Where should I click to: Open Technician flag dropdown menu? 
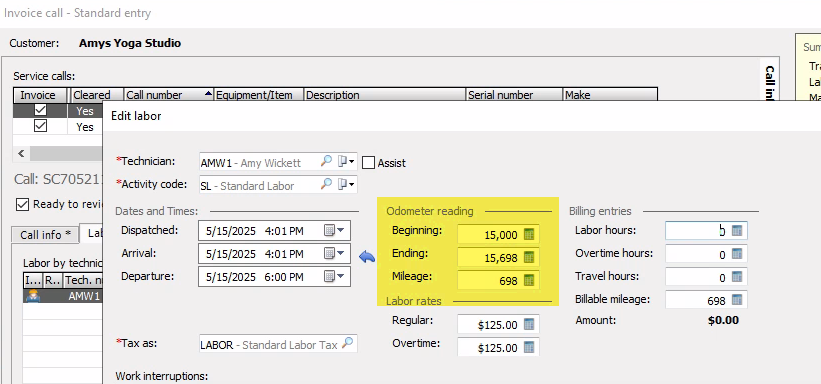coord(347,162)
